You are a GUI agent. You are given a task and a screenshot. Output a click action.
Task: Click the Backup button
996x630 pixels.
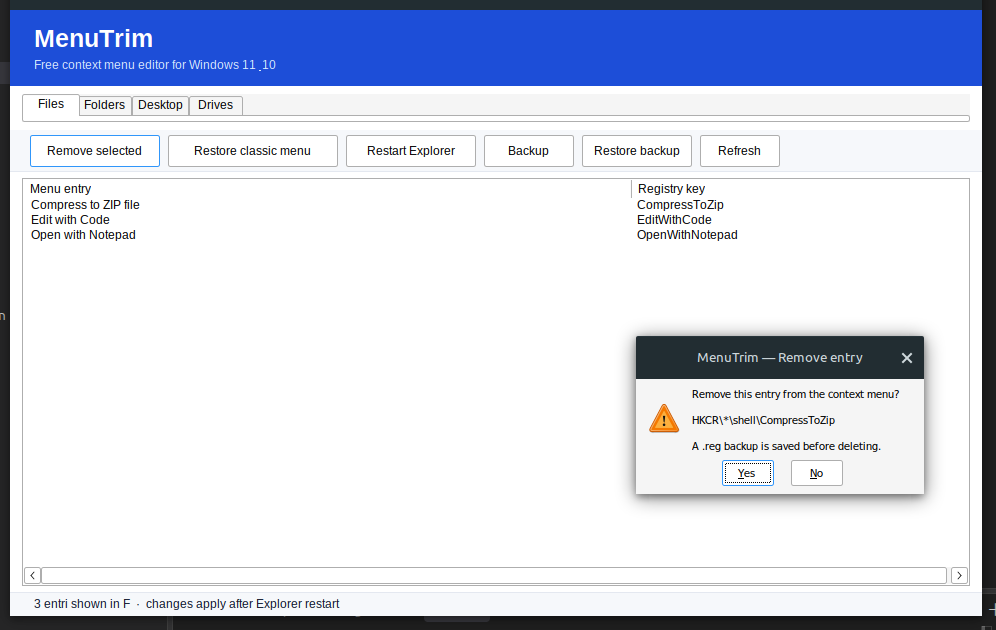click(x=528, y=151)
